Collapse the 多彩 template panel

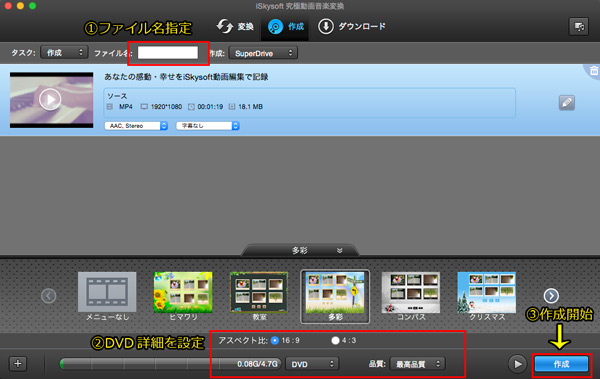click(x=339, y=250)
